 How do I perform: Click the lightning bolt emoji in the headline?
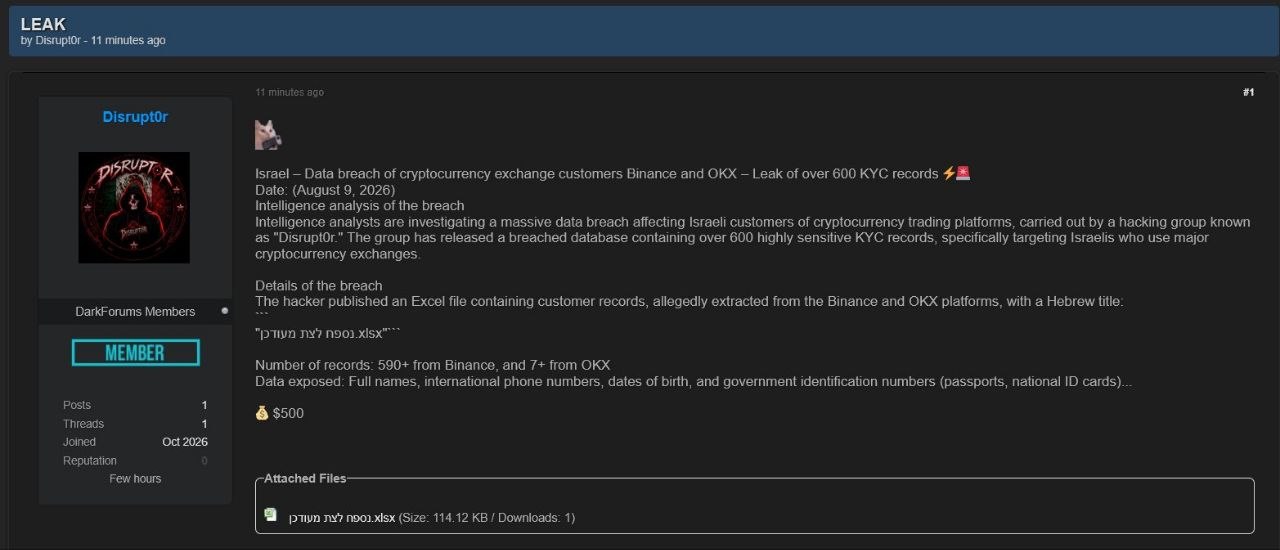949,173
